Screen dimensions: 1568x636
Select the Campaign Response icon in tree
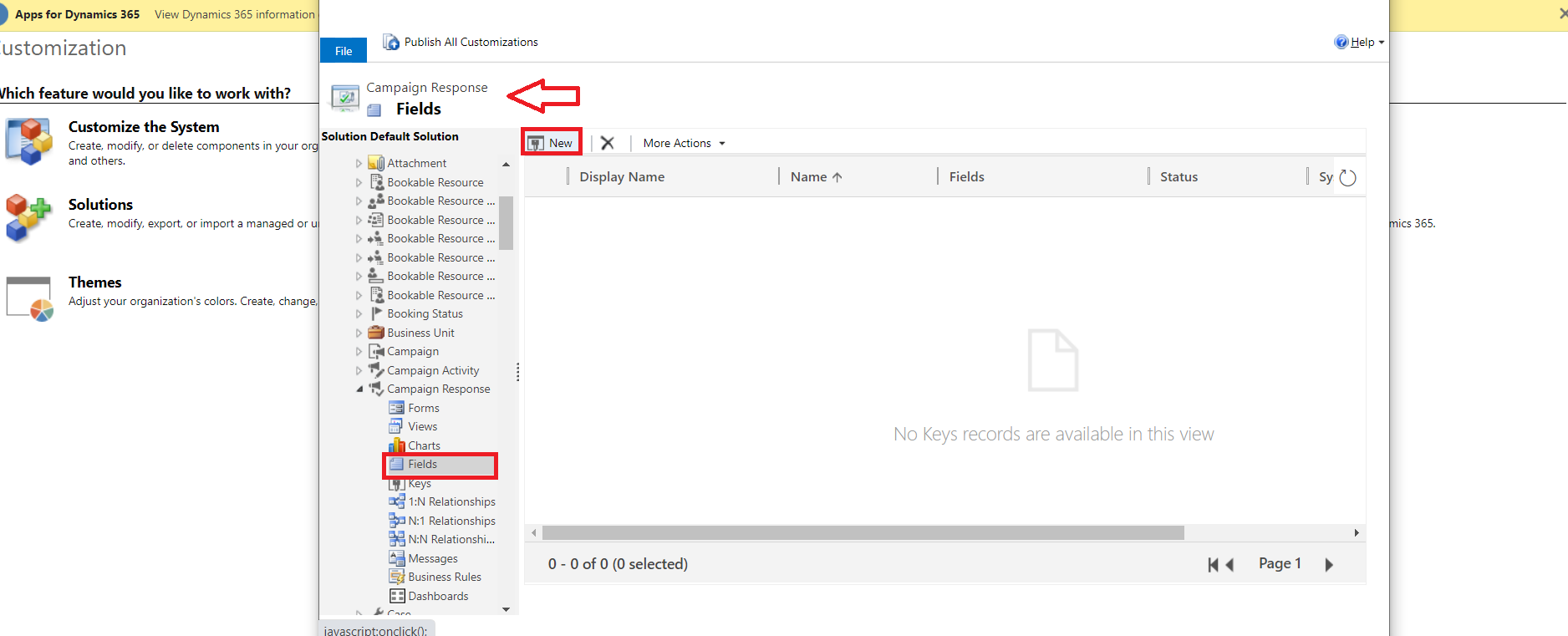pyautogui.click(x=376, y=389)
